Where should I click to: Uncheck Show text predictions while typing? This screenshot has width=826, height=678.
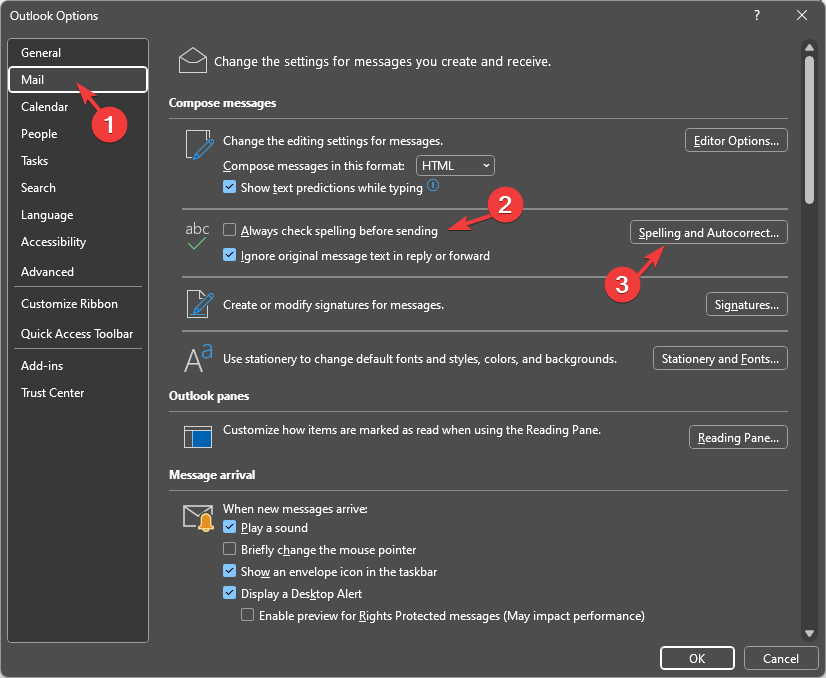coord(230,187)
